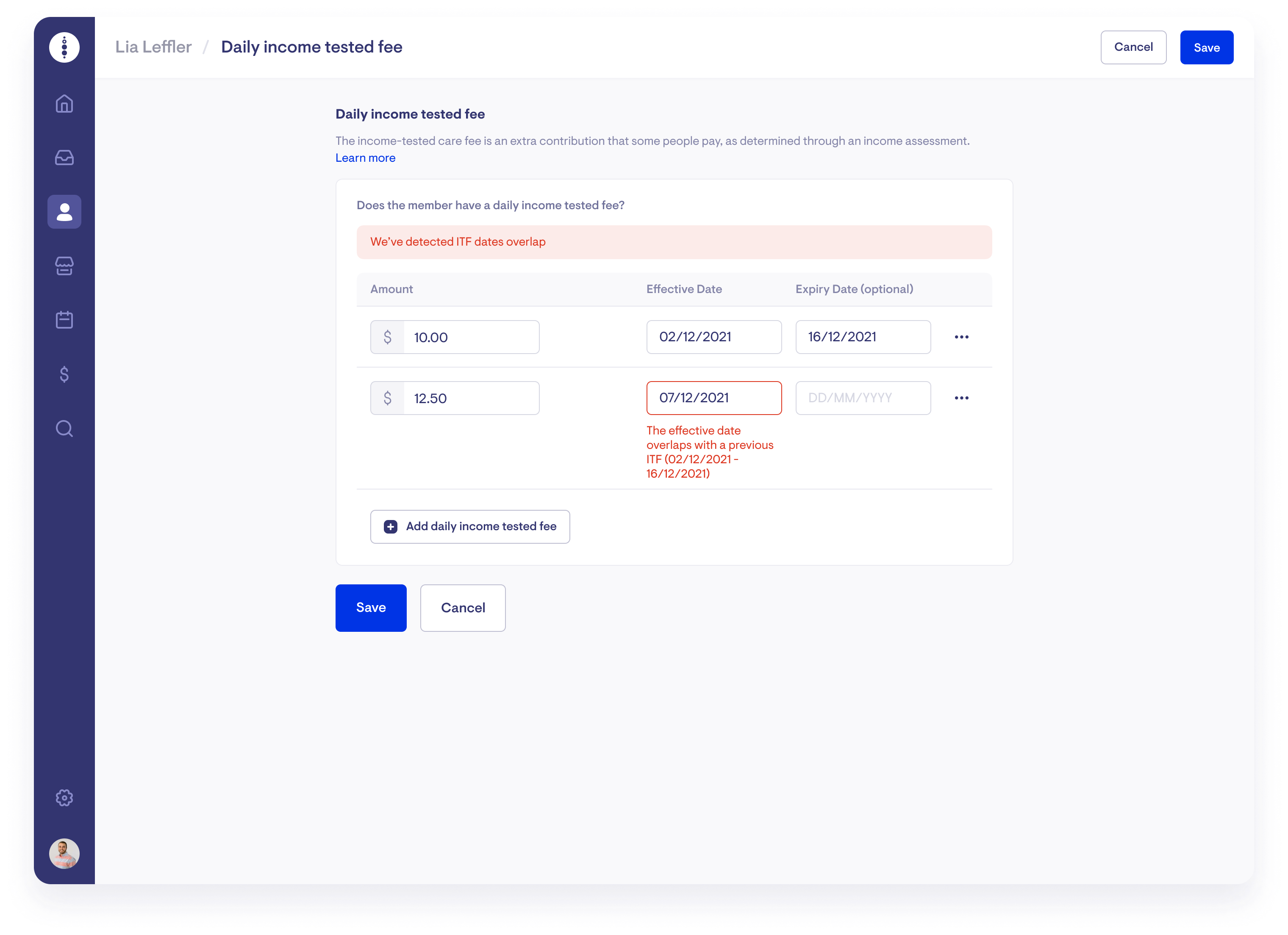This screenshot has width=1288, height=935.
Task: Click the plus icon on Add fee button
Action: pyautogui.click(x=391, y=527)
